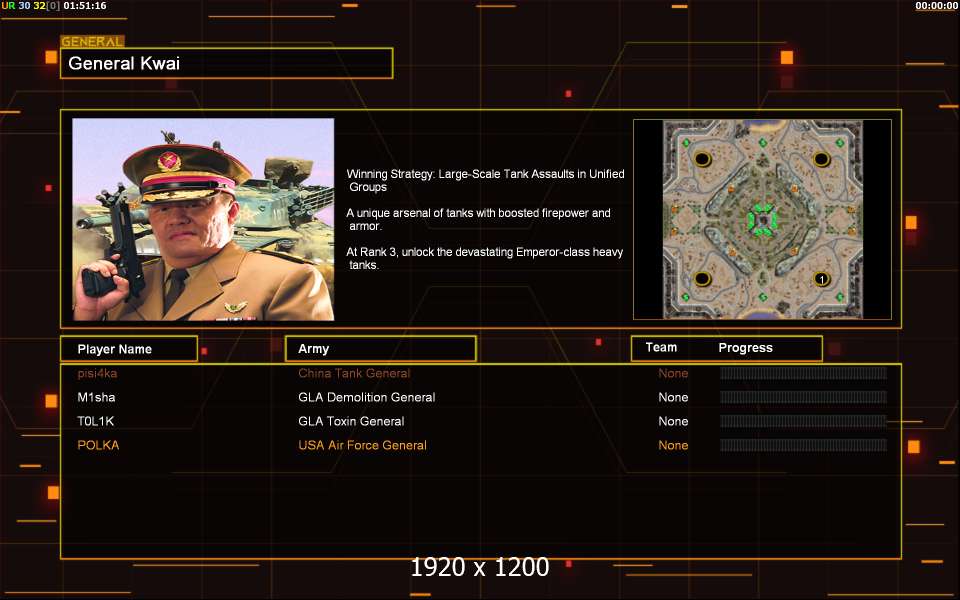Viewport: 960px width, 600px height.
Task: Click POLKA's loading progress bar
Action: [x=803, y=444]
